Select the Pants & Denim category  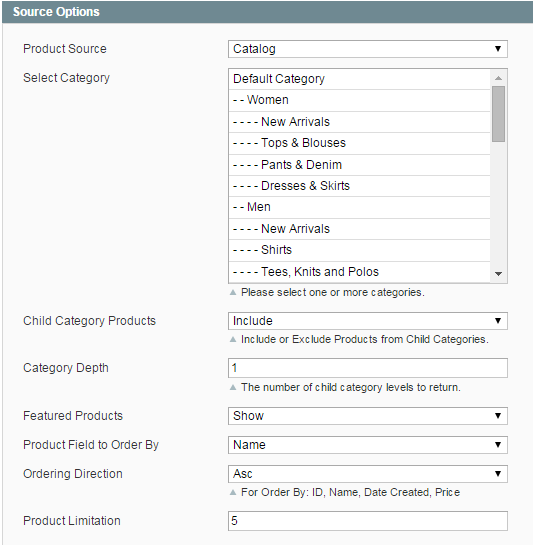point(359,165)
